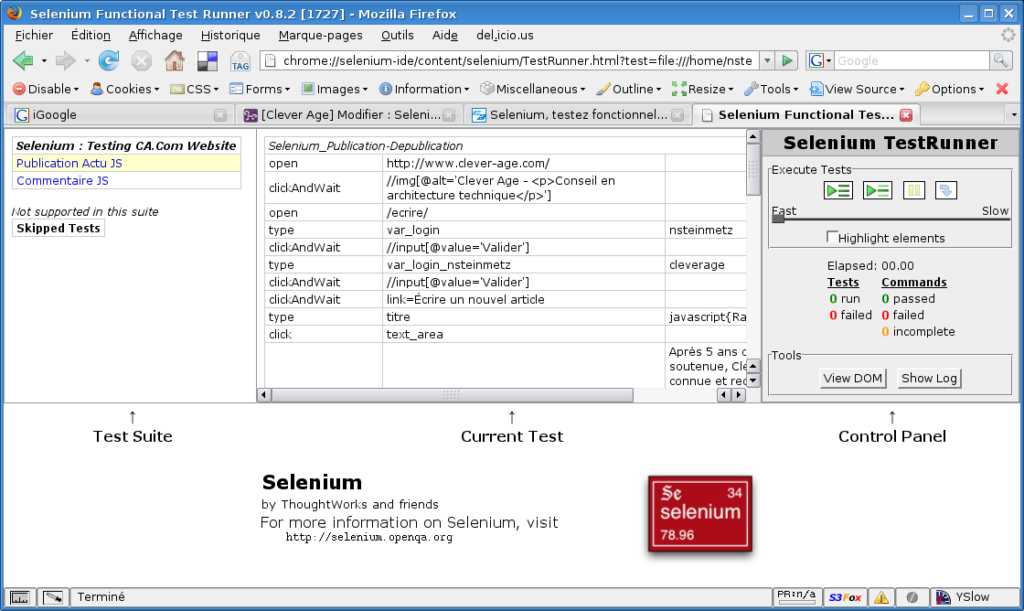Go to the Home page icon
The width and height of the screenshot is (1024, 611).
[x=174, y=61]
